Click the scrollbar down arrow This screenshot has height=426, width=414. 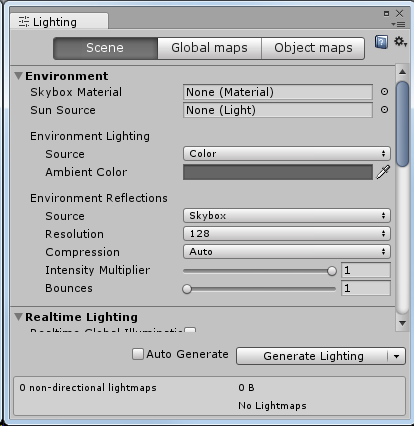tap(402, 323)
